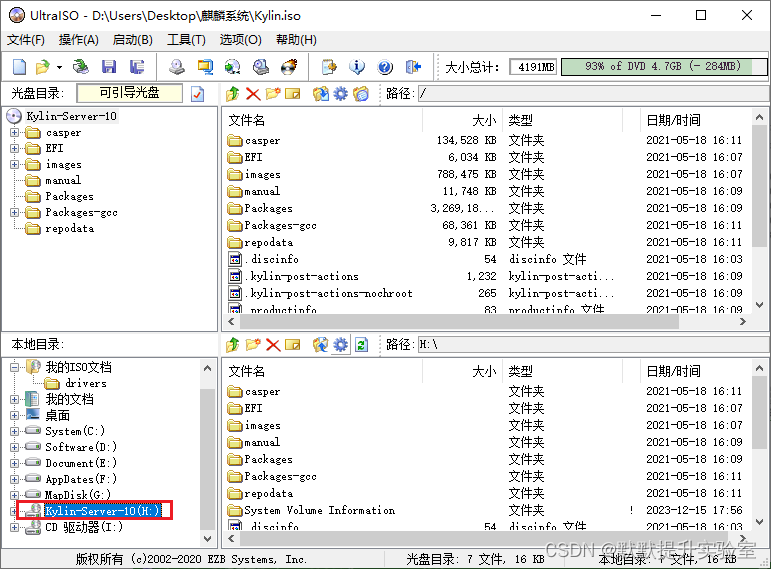Click Rename icon in local pane toolbar

(293, 345)
